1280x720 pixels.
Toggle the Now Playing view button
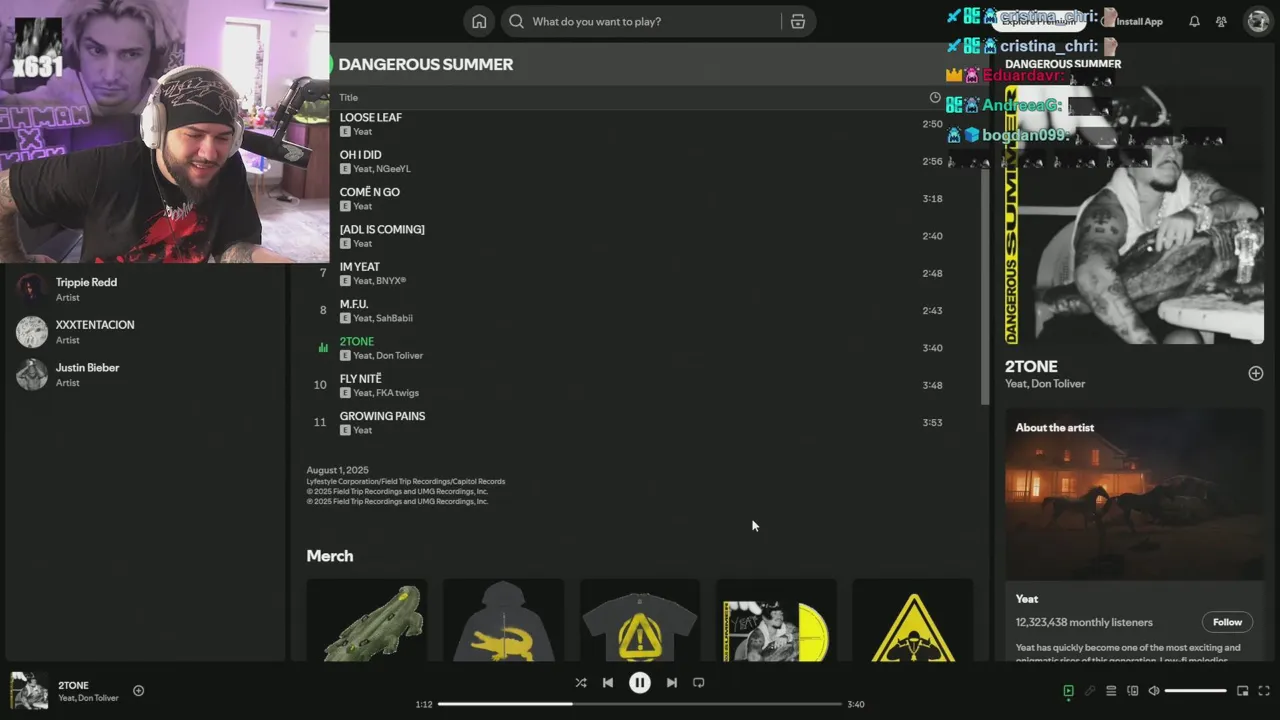pos(1068,690)
